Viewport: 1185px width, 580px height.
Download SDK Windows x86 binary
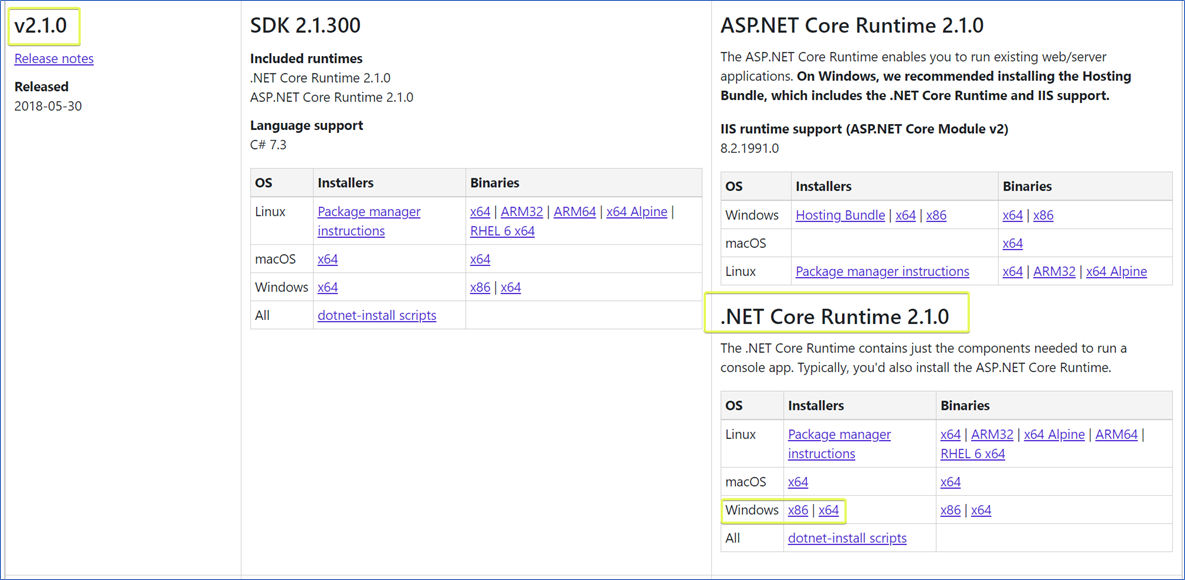480,287
